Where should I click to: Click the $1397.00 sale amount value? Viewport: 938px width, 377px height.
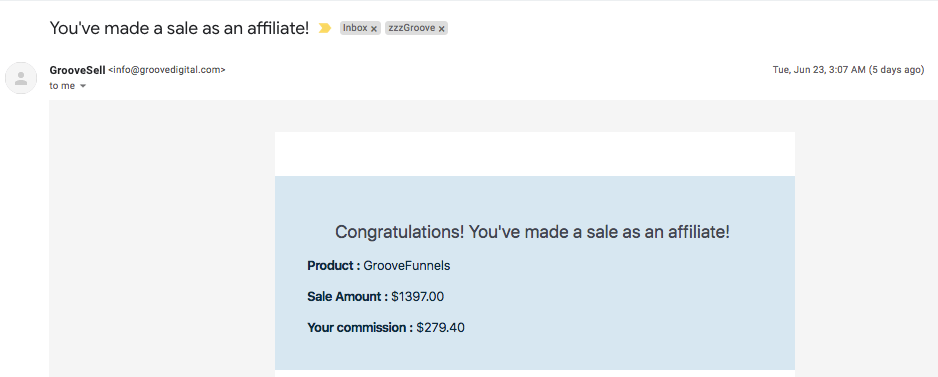tap(418, 297)
